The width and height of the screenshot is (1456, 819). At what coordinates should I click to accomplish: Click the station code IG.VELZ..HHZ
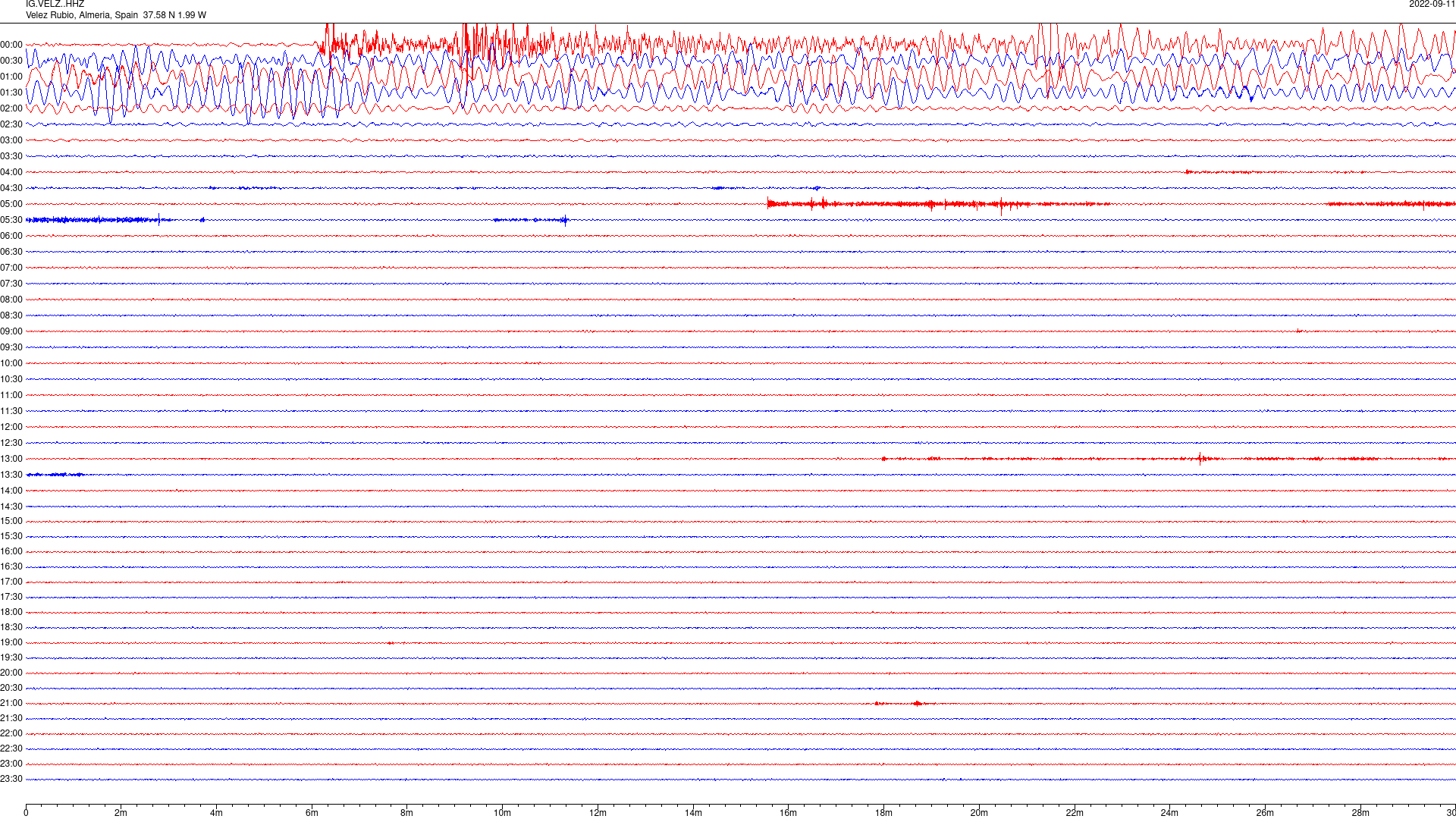55,5
